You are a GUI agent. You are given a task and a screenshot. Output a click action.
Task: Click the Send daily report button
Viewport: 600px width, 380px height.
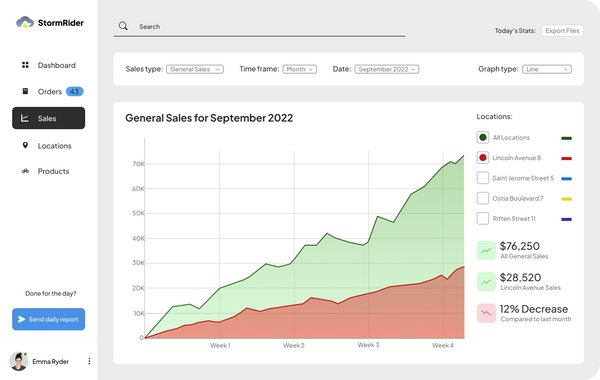coord(49,319)
